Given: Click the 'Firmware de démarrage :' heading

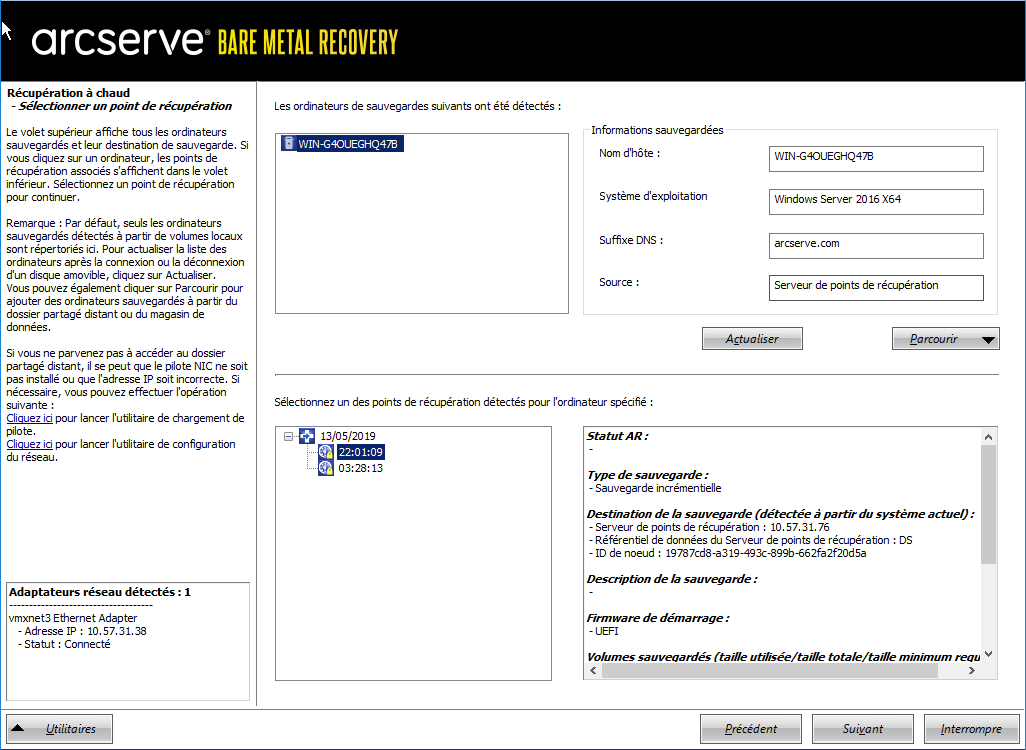Looking at the screenshot, I should coord(658,618).
